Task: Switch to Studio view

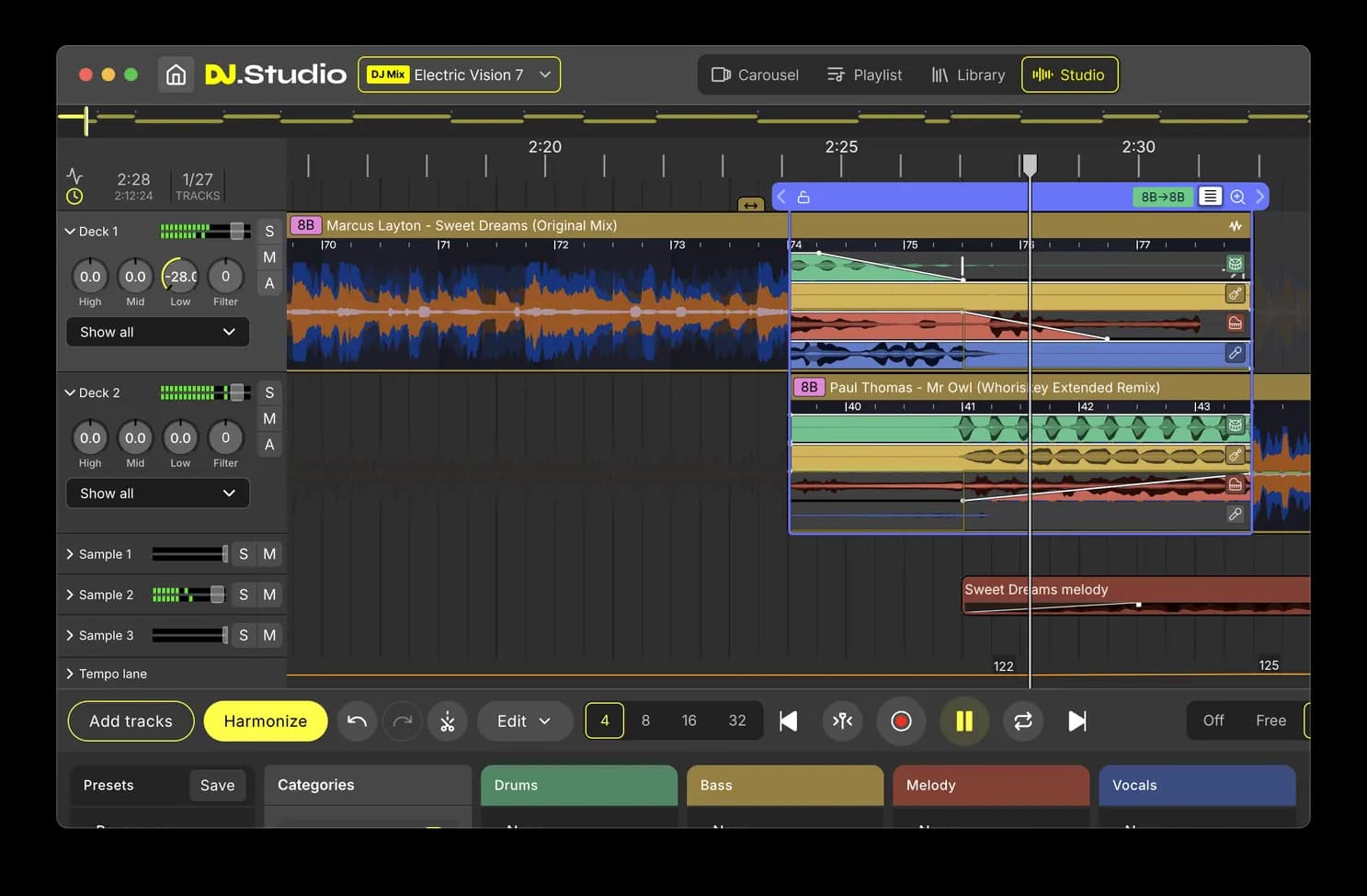Action: 1069,74
